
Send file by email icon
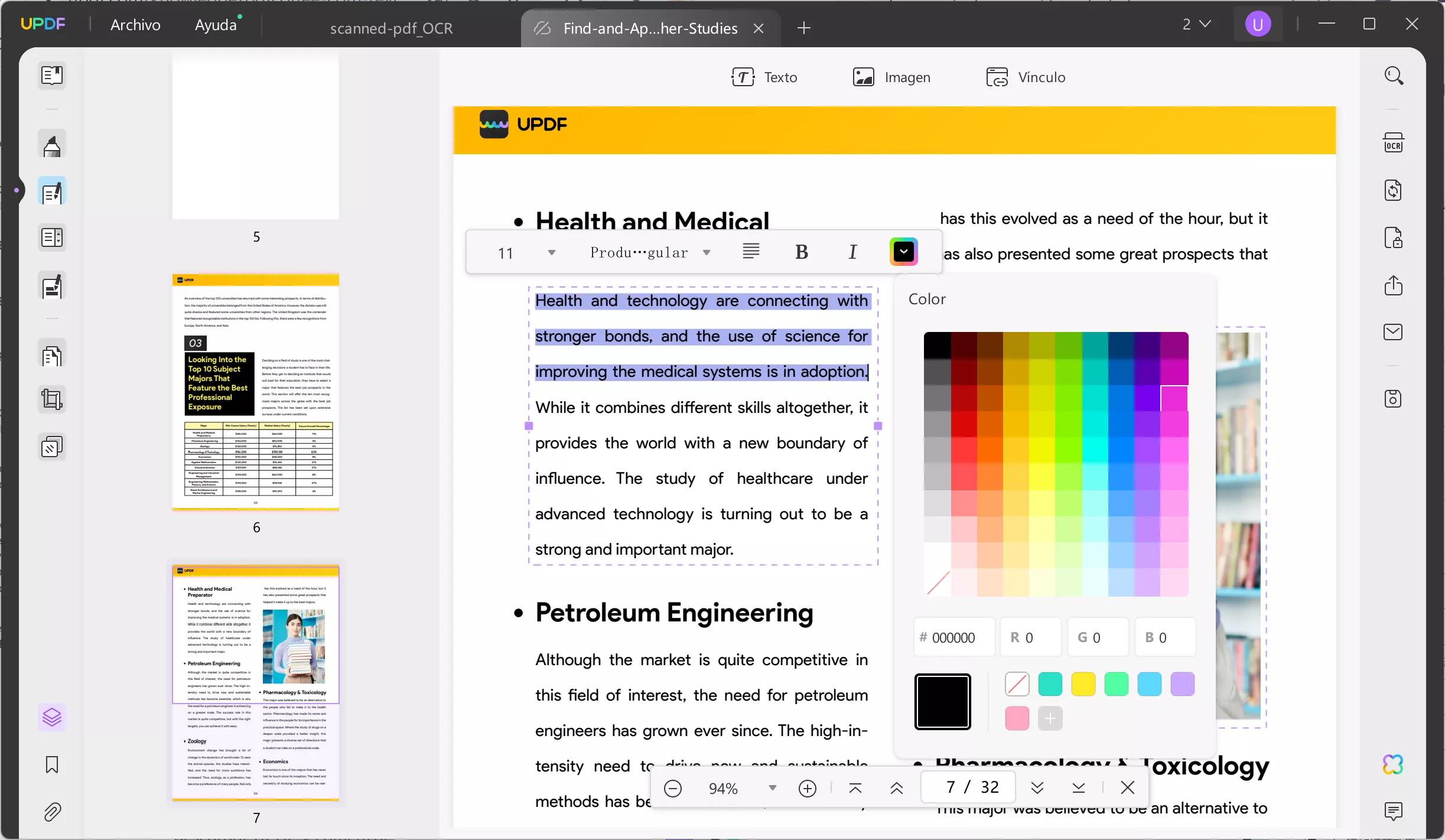tap(1394, 332)
